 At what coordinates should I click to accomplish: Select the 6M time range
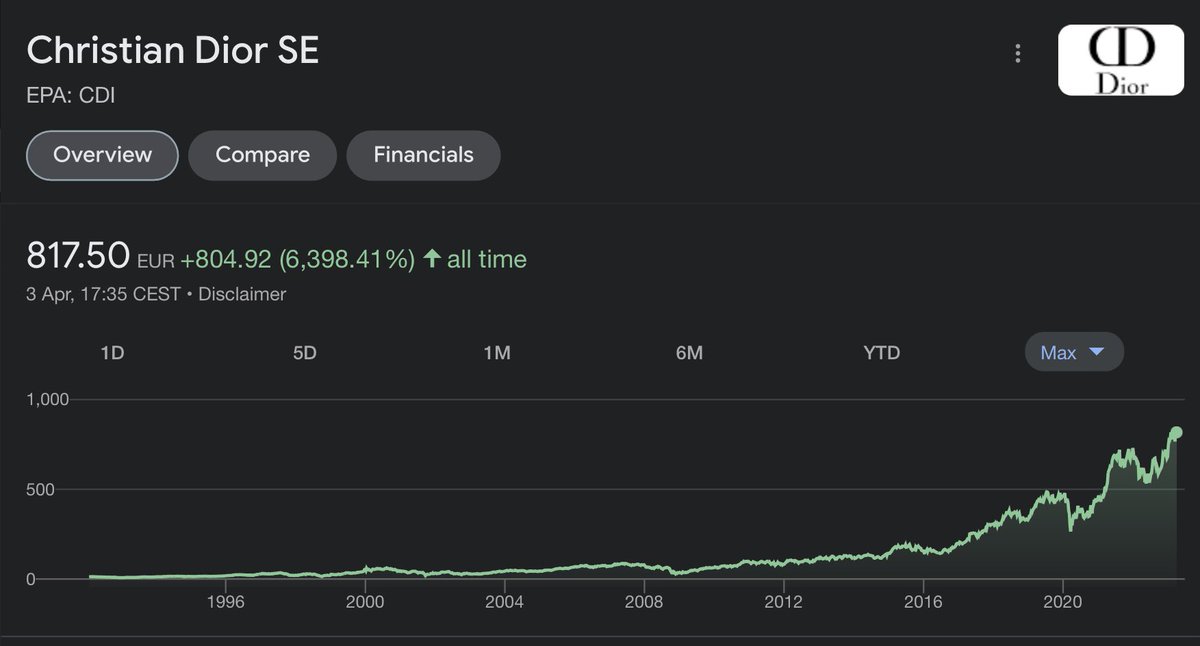[x=689, y=352]
